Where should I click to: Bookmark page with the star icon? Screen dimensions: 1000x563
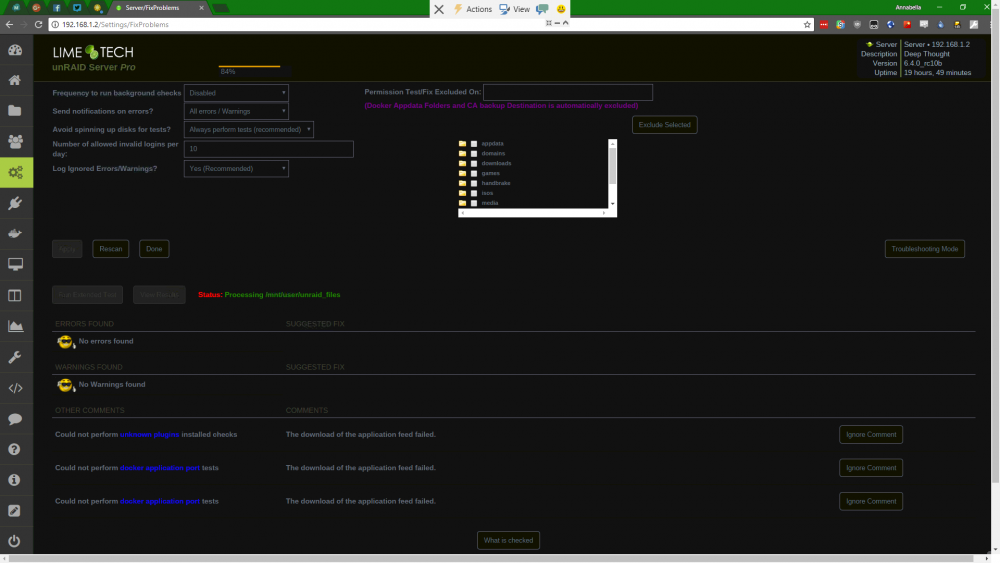[807, 24]
